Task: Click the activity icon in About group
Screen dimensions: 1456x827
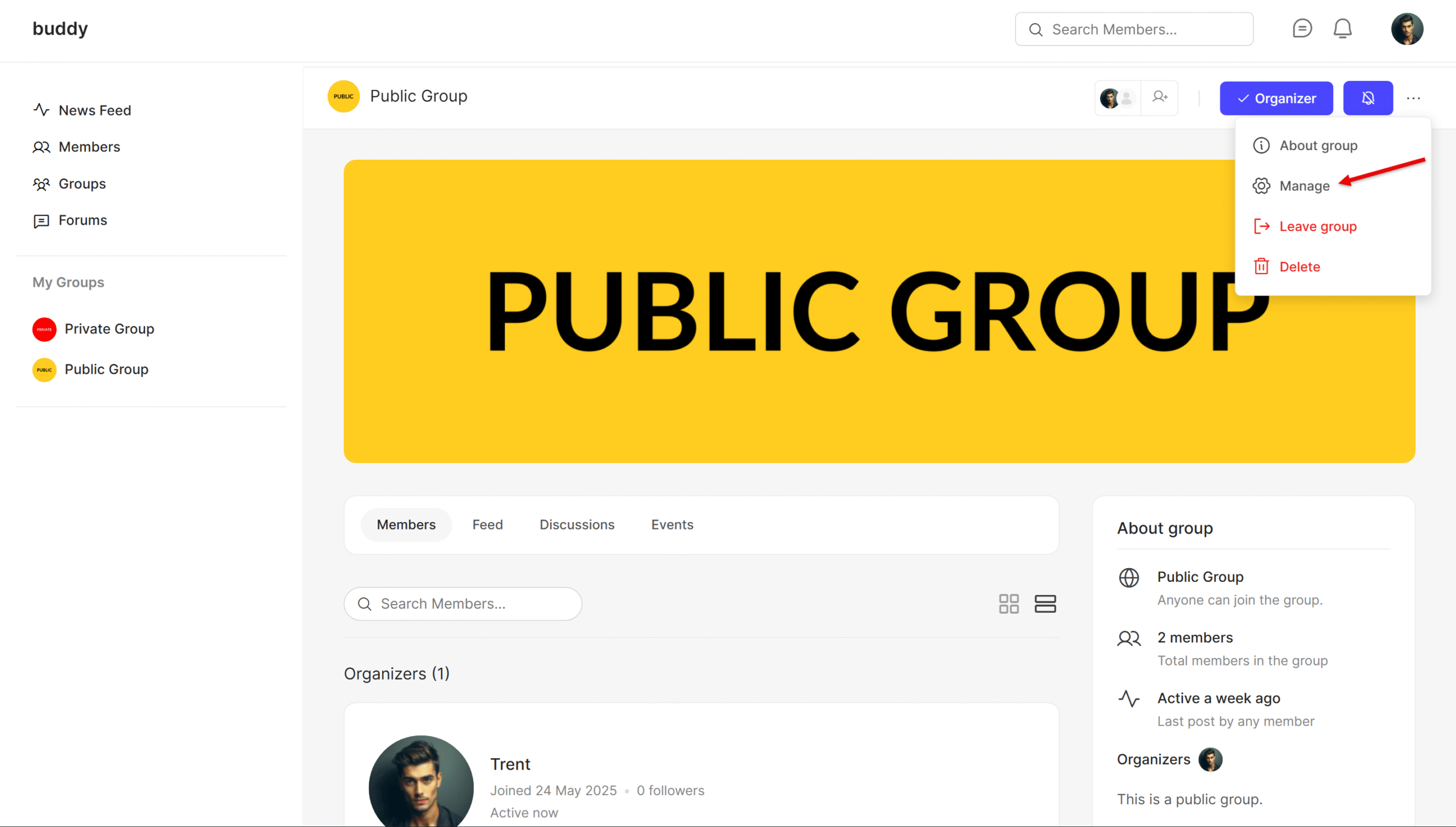Action: point(1128,698)
